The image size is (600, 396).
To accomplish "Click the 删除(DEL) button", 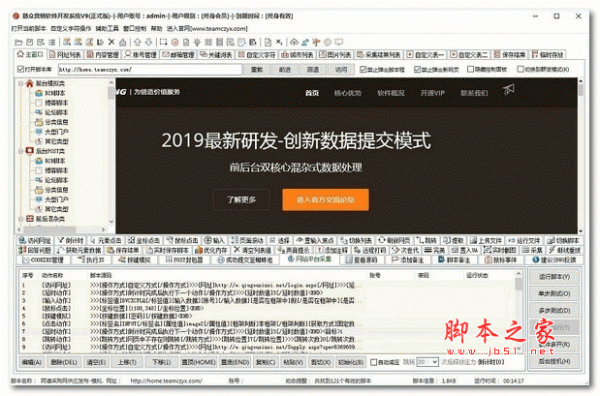I will click(x=64, y=362).
